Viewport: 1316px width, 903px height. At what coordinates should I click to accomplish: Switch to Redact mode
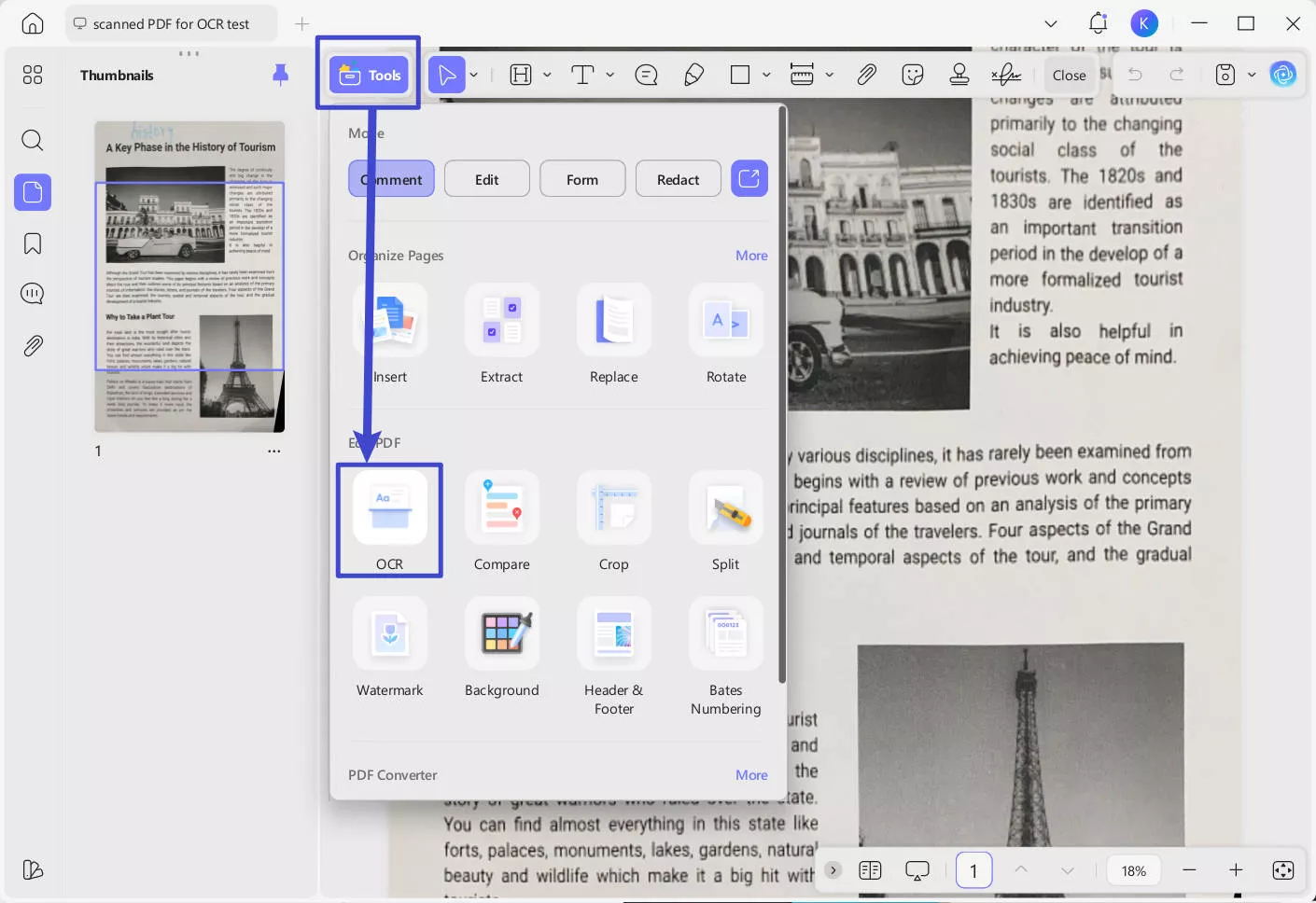[679, 179]
